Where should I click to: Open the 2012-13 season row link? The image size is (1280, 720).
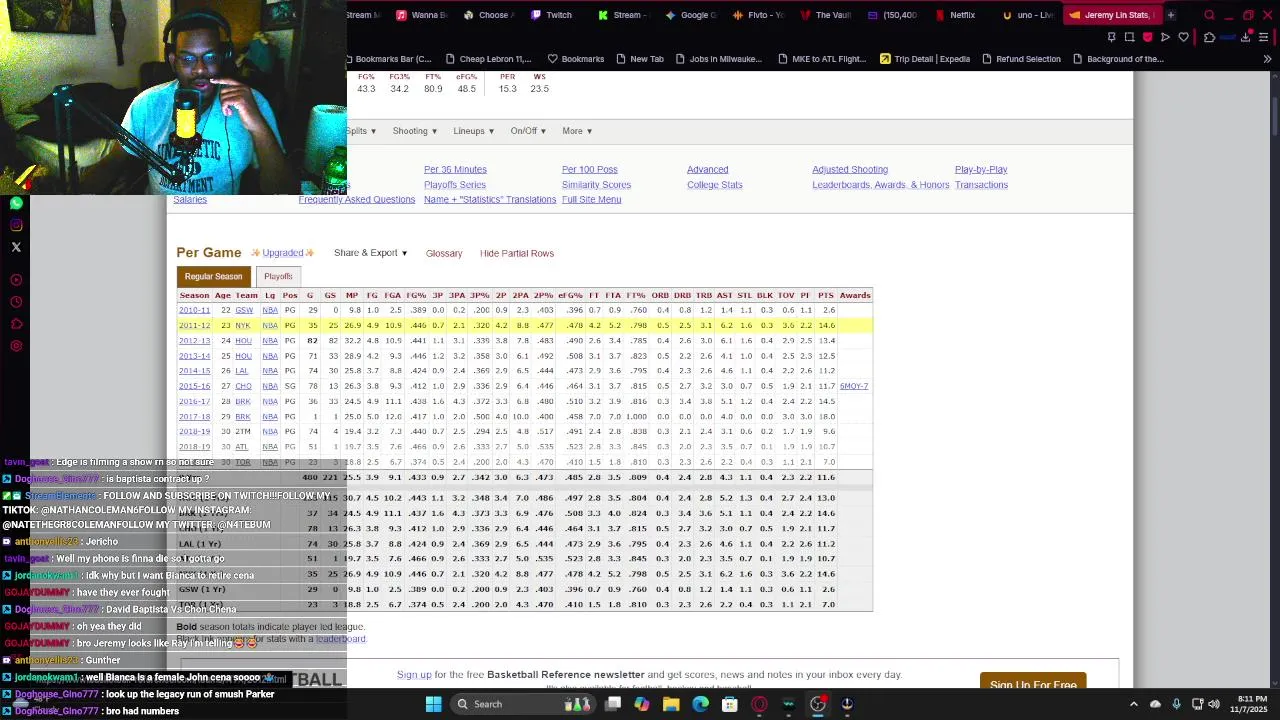194,341
